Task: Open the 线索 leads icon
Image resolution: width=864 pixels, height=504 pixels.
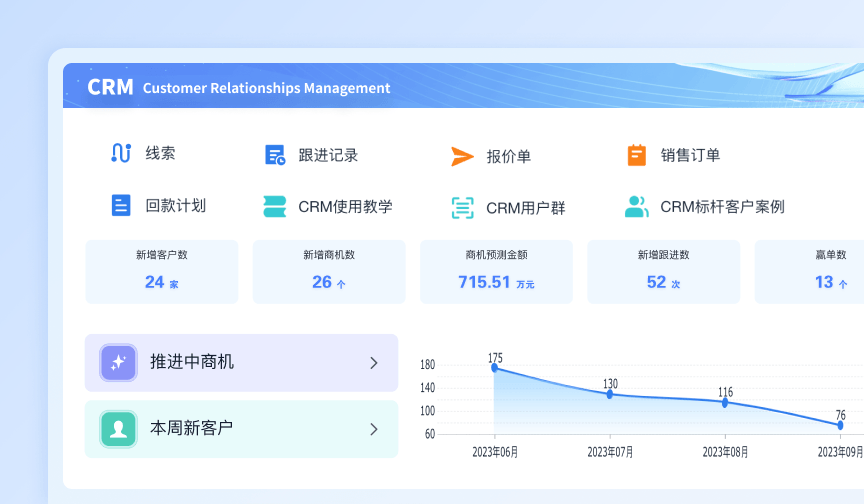Action: pos(121,153)
